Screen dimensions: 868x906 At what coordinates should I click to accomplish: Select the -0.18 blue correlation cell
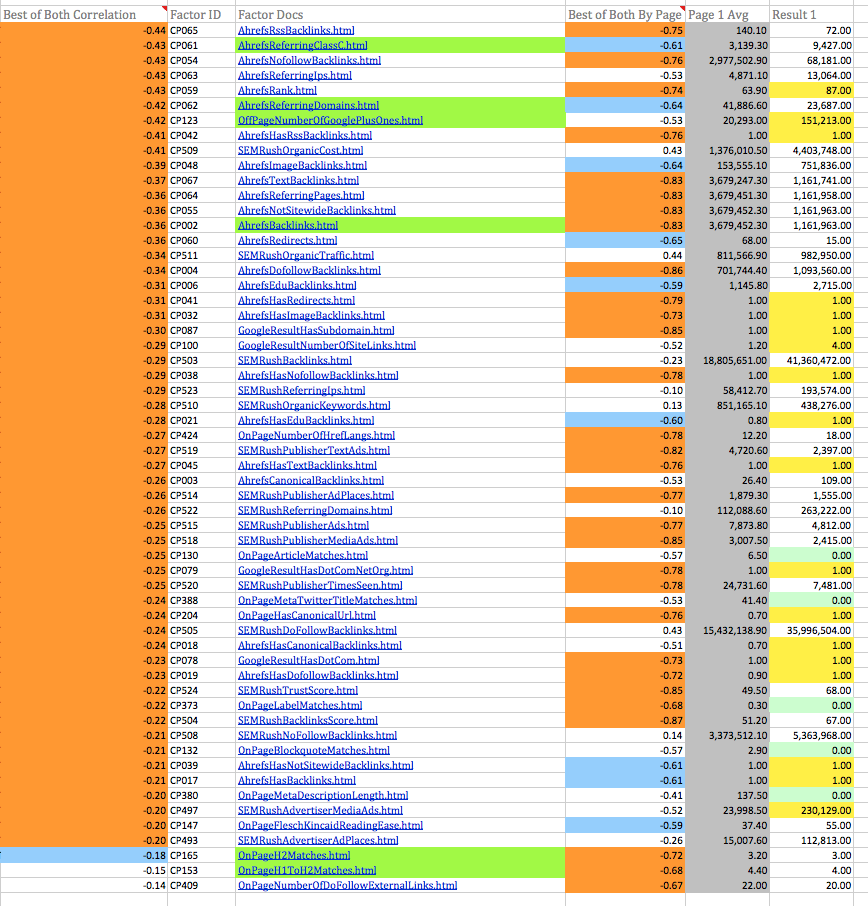84,857
